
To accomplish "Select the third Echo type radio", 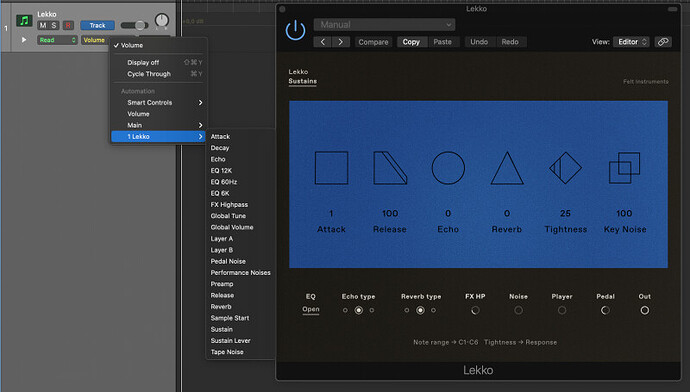I will [x=372, y=310].
